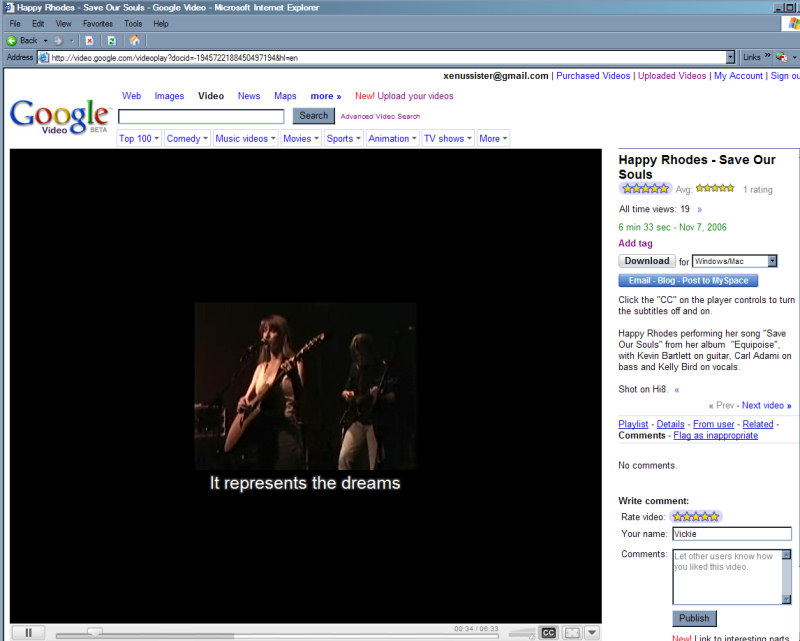Open the Help menu
The image size is (800, 641).
click(x=161, y=23)
